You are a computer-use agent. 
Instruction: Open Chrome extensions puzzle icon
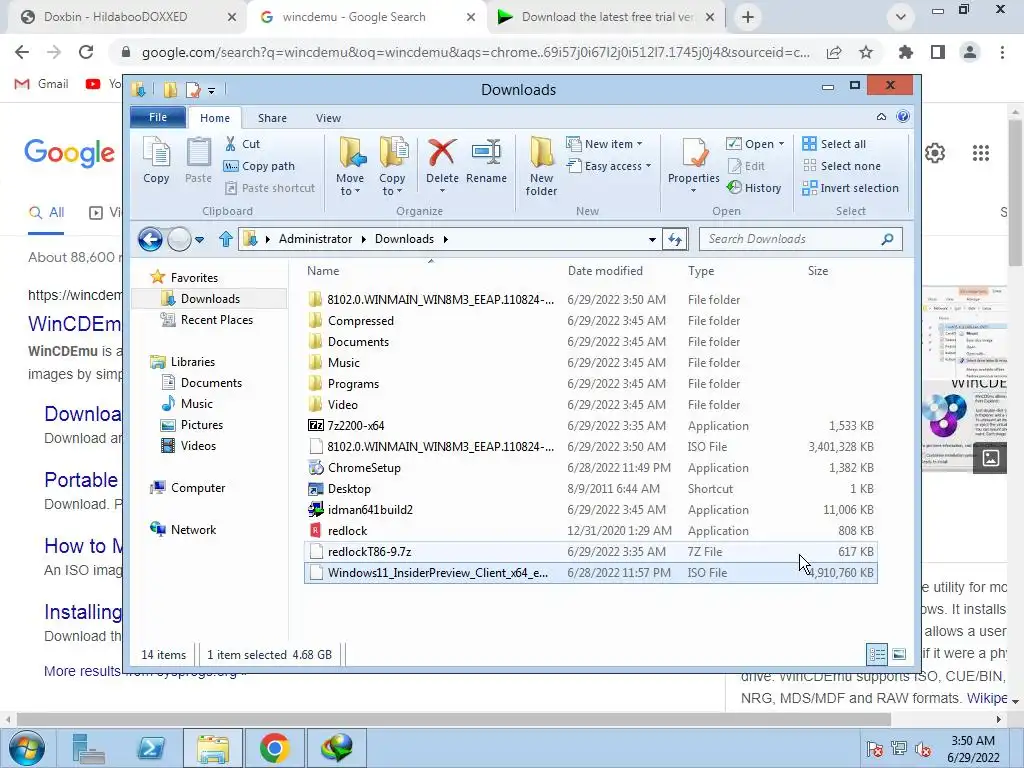pyautogui.click(x=905, y=52)
